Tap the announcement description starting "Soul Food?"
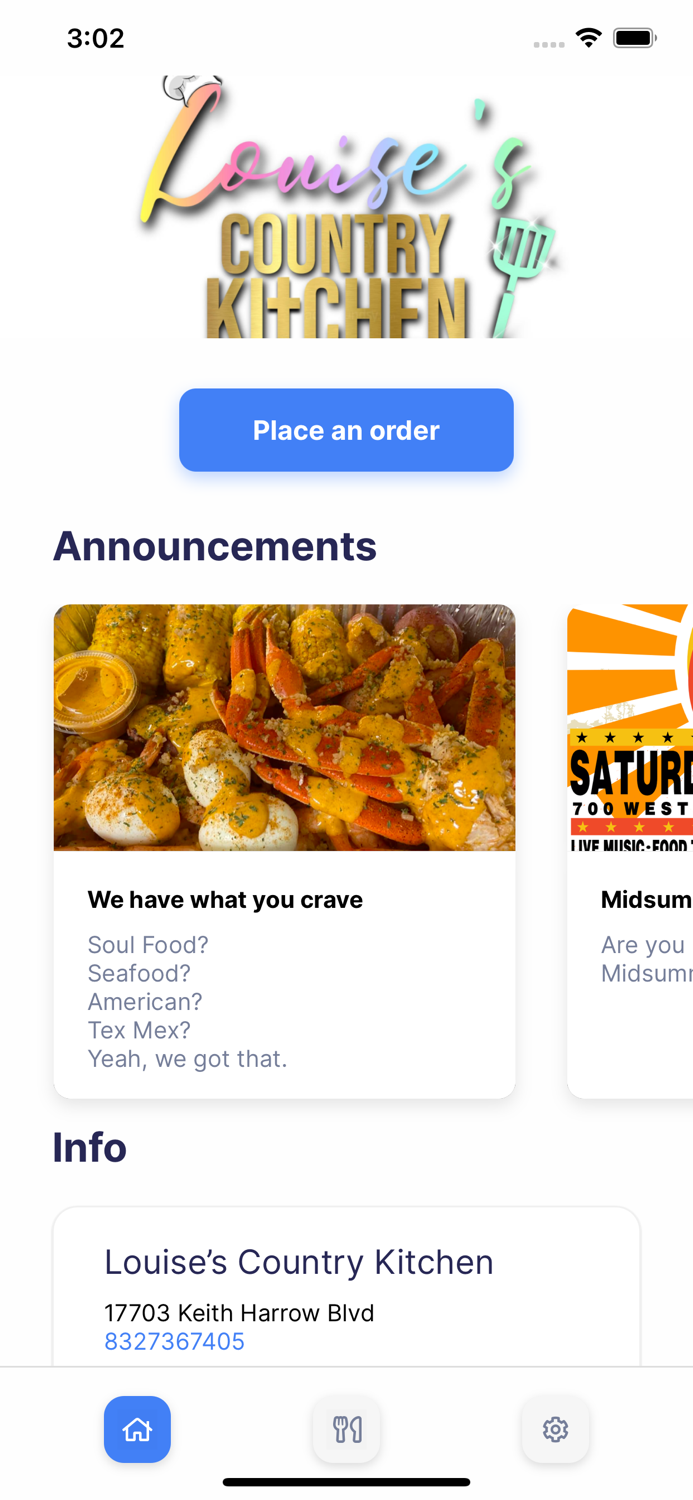The width and height of the screenshot is (693, 1500). coord(187,1001)
